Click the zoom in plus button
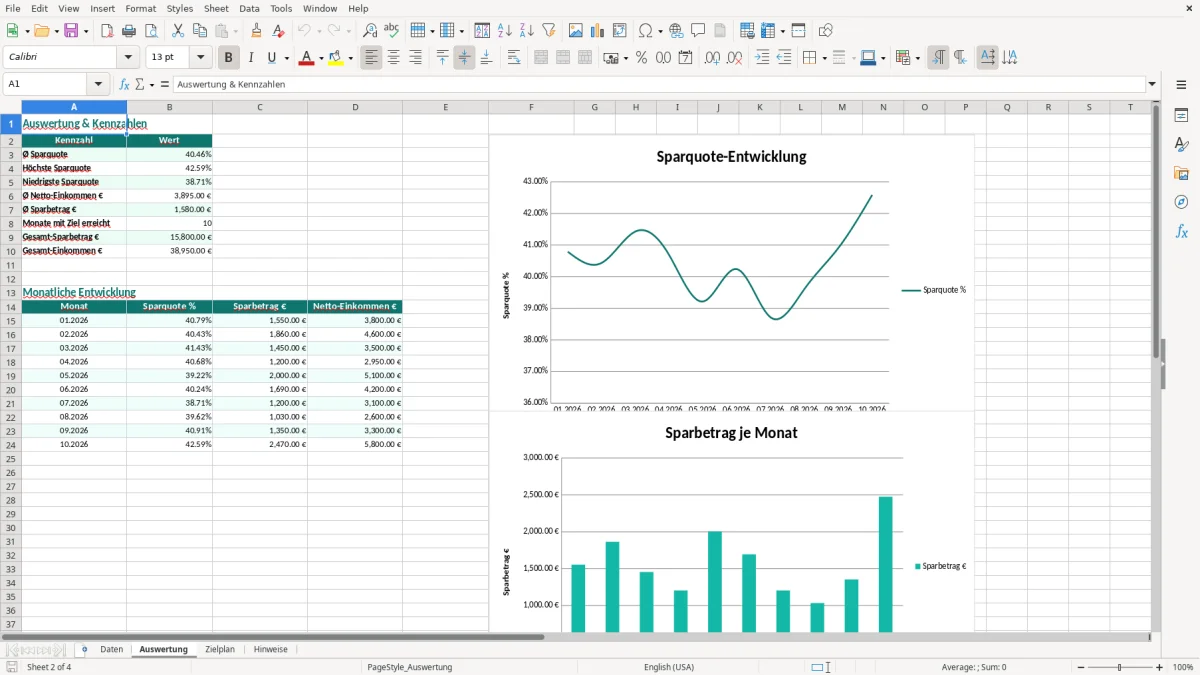Viewport: 1200px width, 675px height. (1160, 667)
